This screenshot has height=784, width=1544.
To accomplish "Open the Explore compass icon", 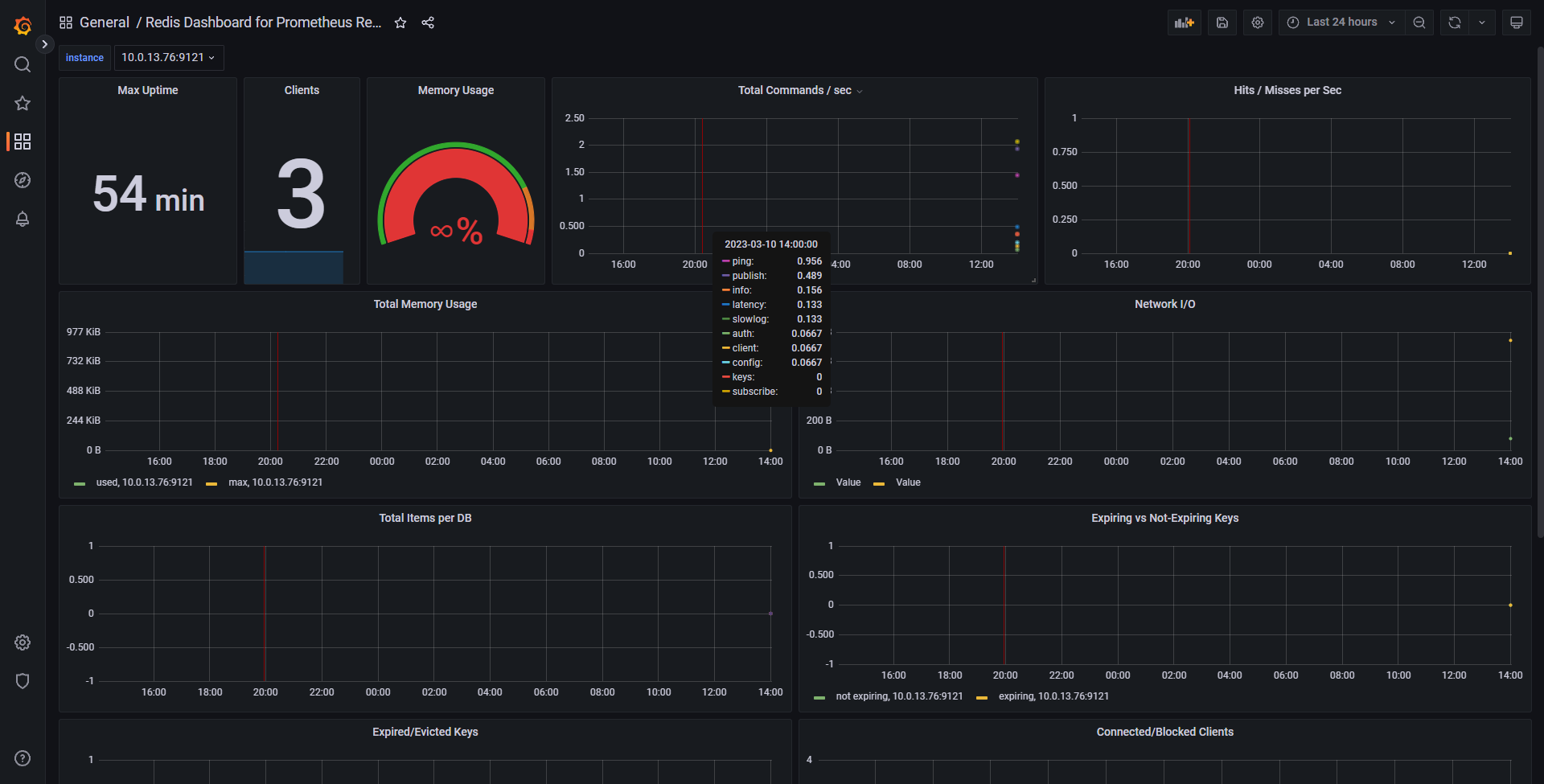I will 23,180.
